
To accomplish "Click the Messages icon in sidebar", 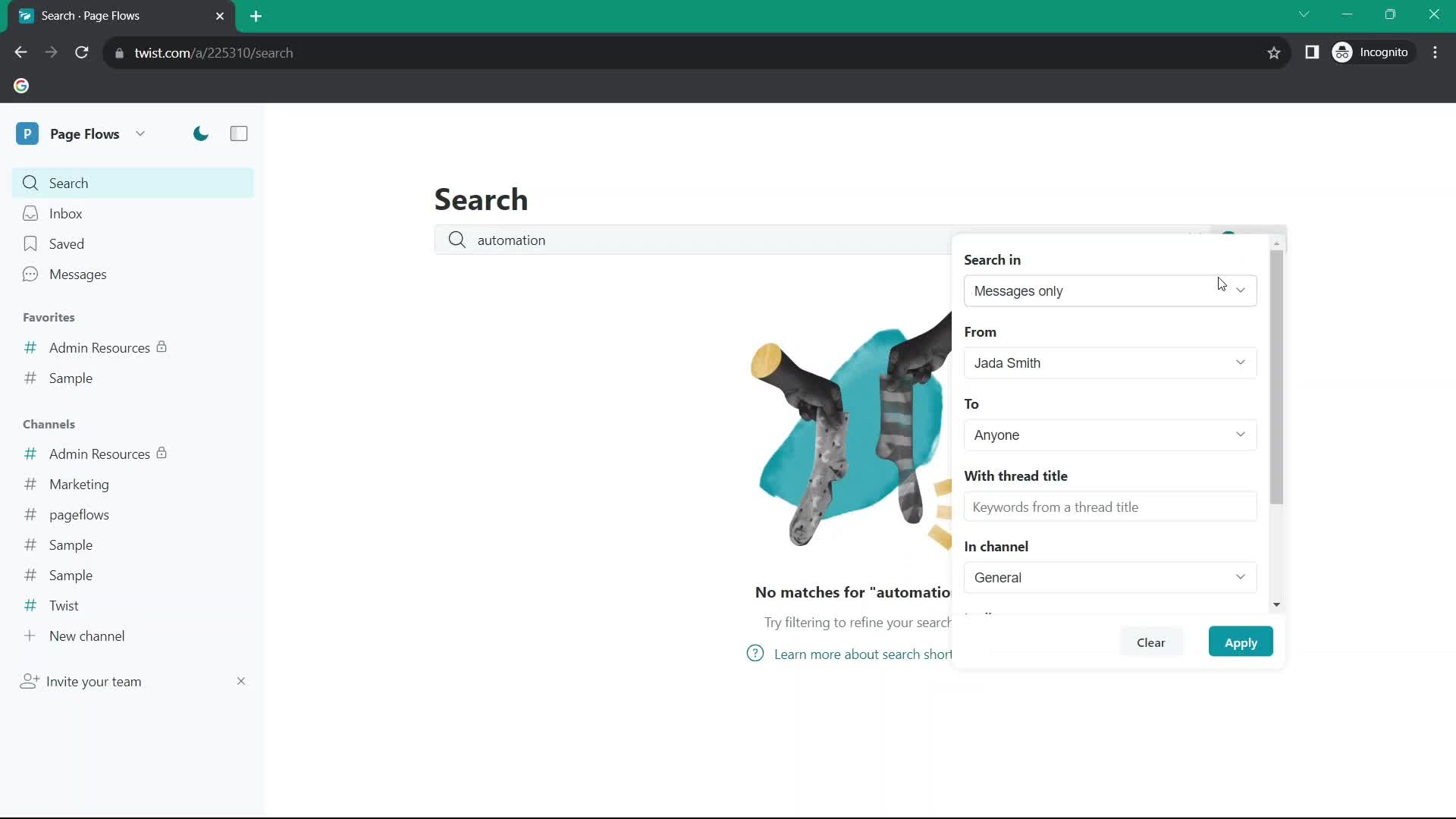I will point(29,274).
